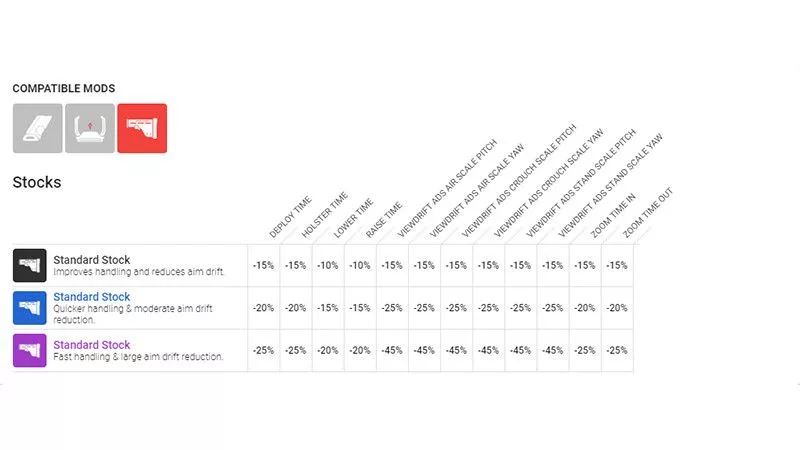800x450 pixels.
Task: Click the Stocks section heading
Action: click(37, 183)
